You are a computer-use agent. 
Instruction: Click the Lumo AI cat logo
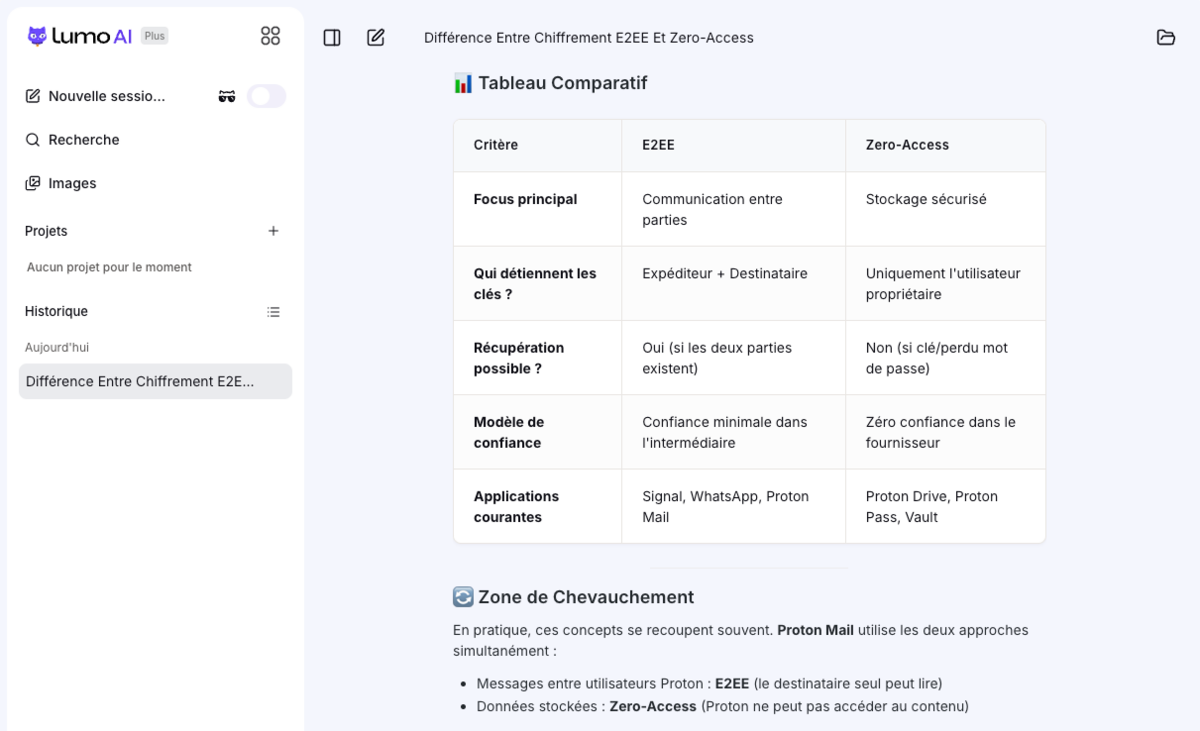pos(37,36)
